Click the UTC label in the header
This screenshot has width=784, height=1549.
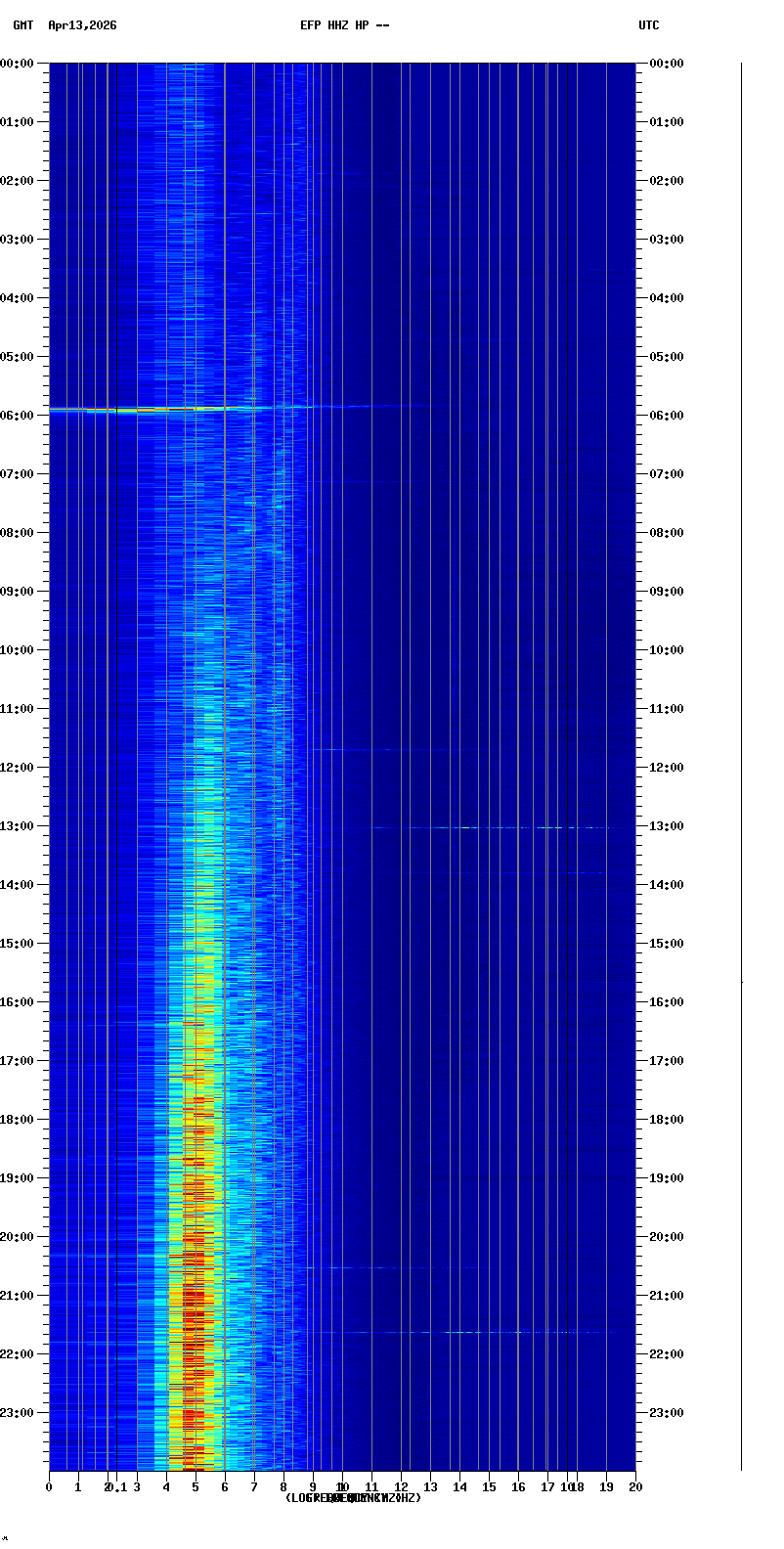[x=648, y=25]
